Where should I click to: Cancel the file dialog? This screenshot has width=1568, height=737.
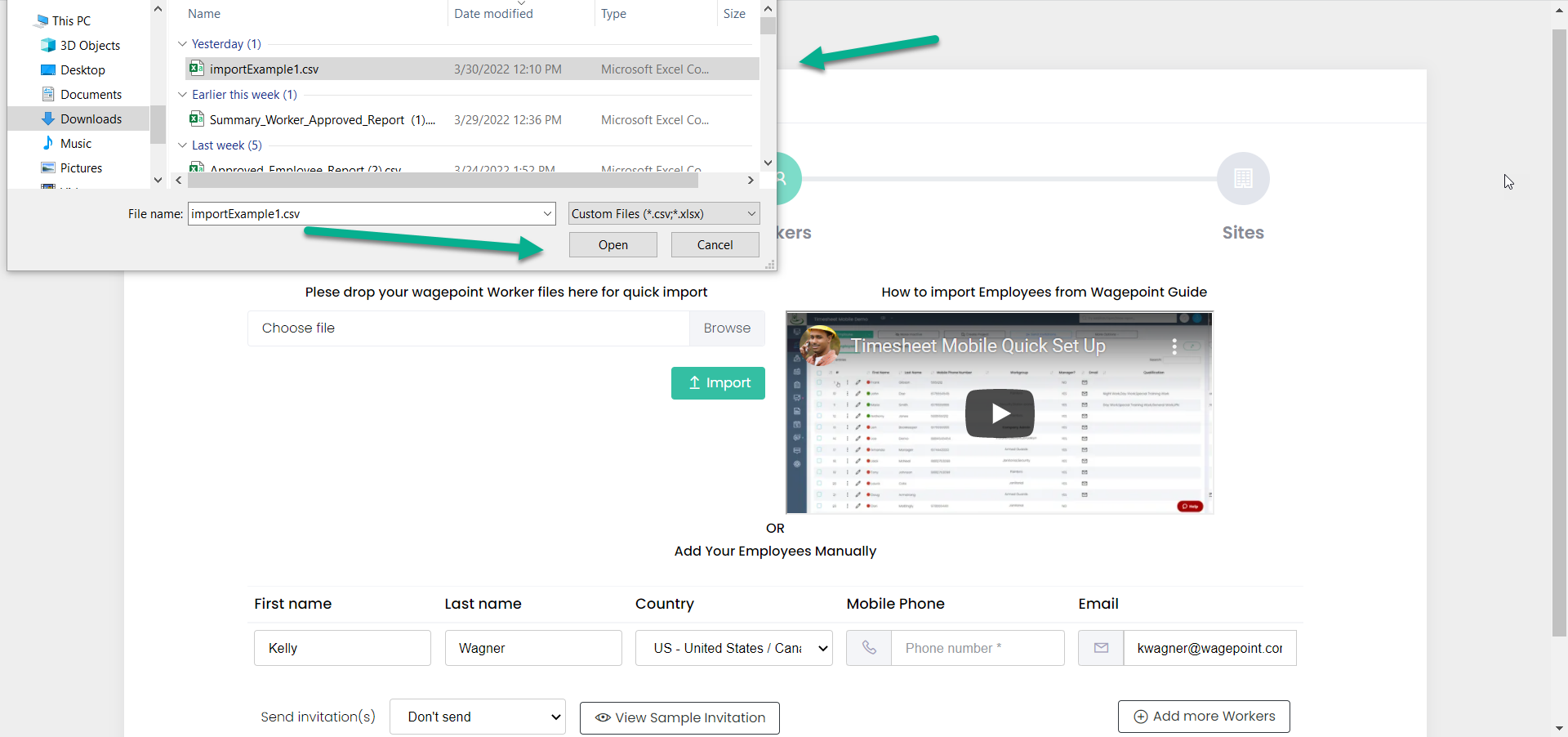715,244
